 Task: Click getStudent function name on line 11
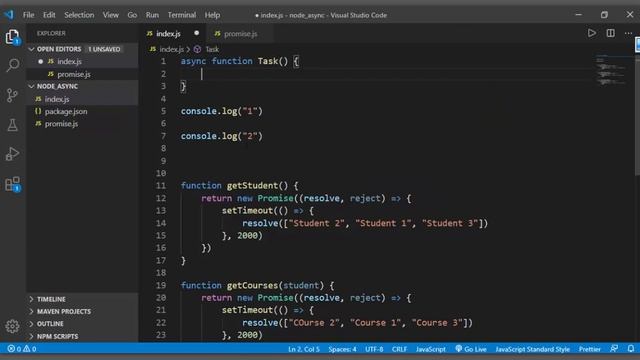tap(252, 186)
